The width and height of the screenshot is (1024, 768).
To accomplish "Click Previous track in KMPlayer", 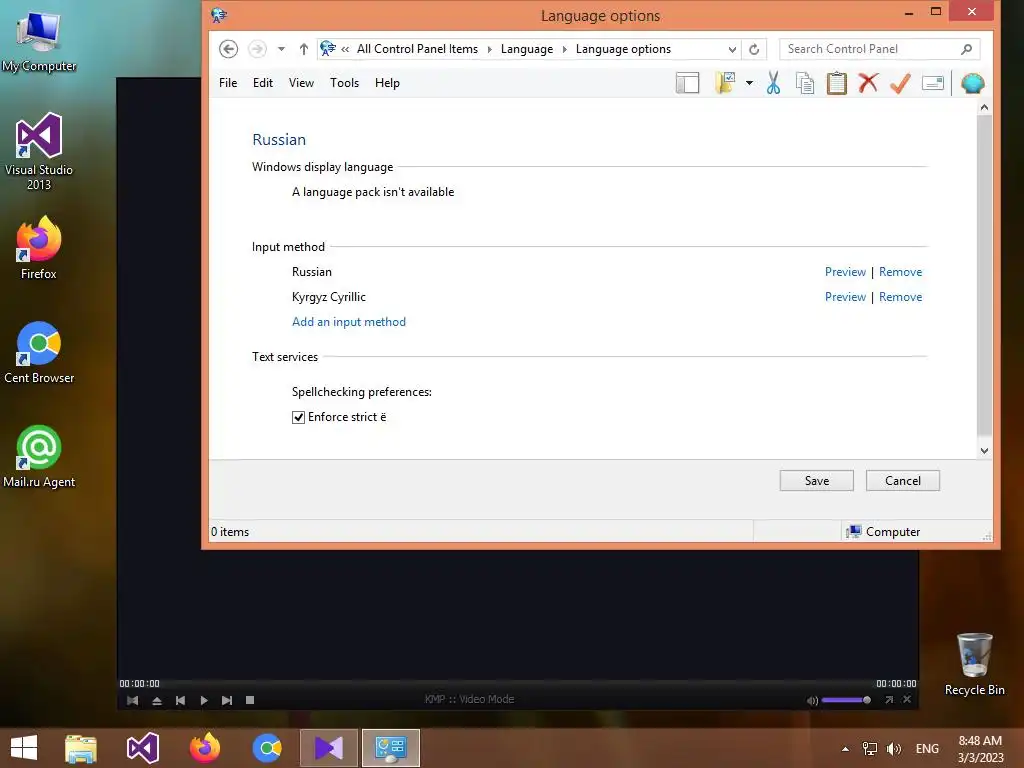I will 180,700.
